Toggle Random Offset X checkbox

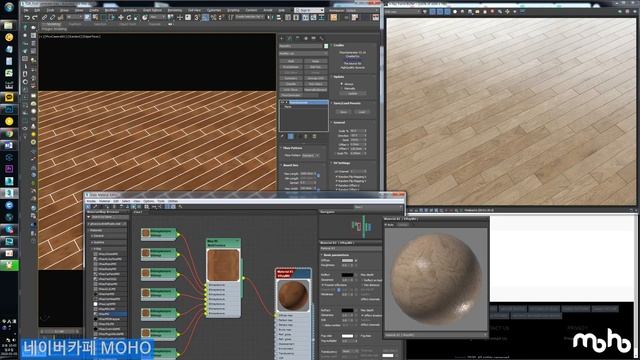(337, 185)
